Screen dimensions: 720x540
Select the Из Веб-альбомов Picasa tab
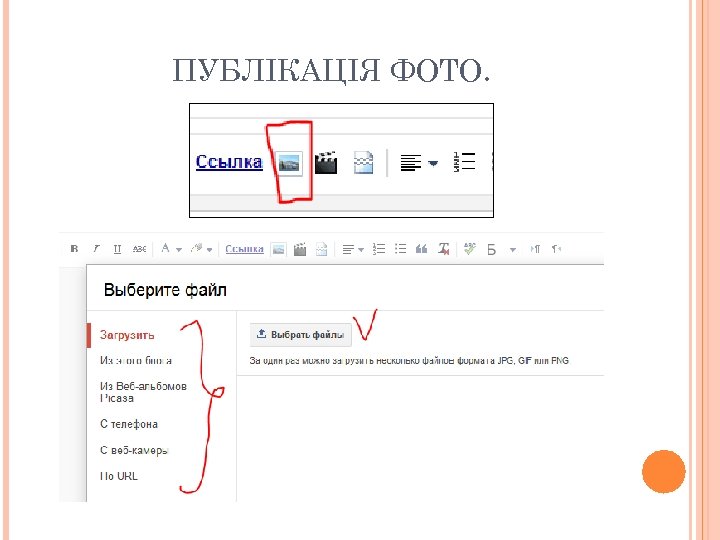143,392
